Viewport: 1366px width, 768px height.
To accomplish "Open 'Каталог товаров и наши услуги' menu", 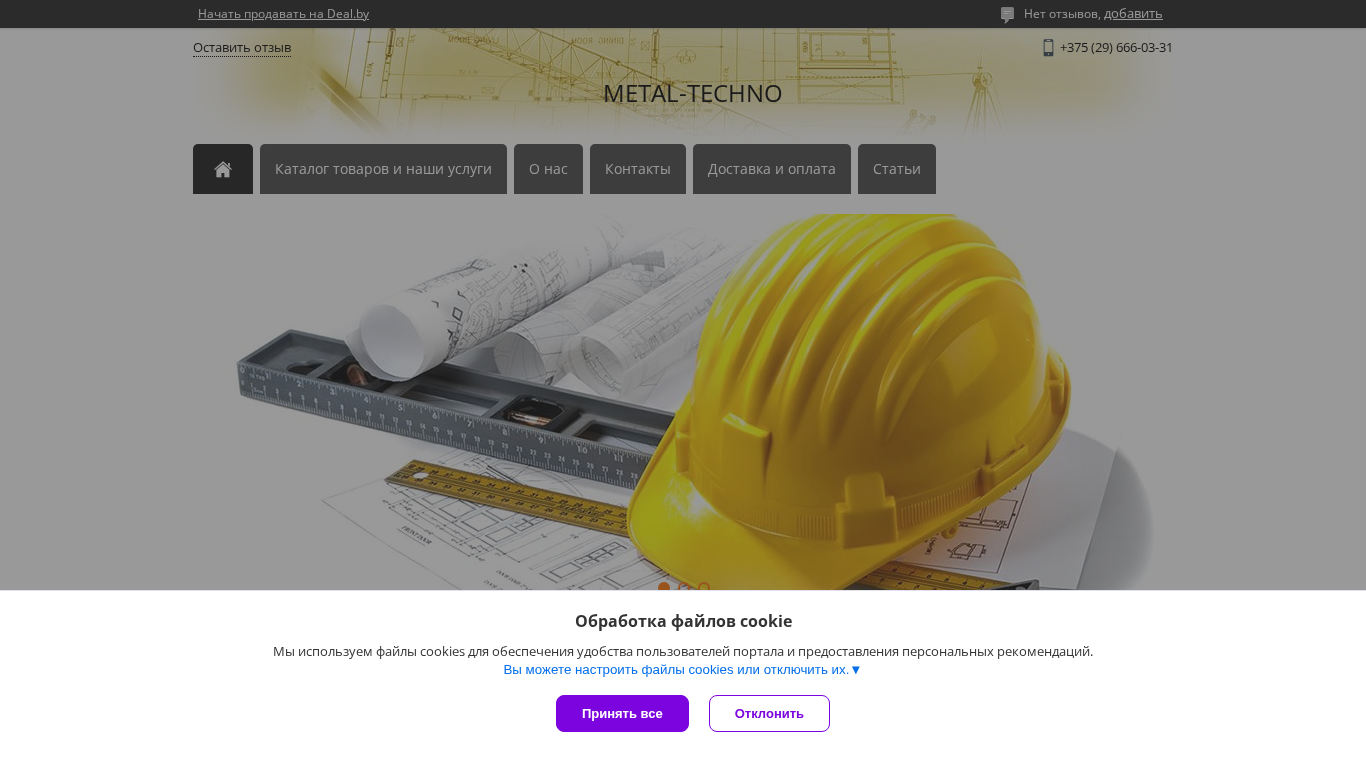I will pyautogui.click(x=383, y=169).
